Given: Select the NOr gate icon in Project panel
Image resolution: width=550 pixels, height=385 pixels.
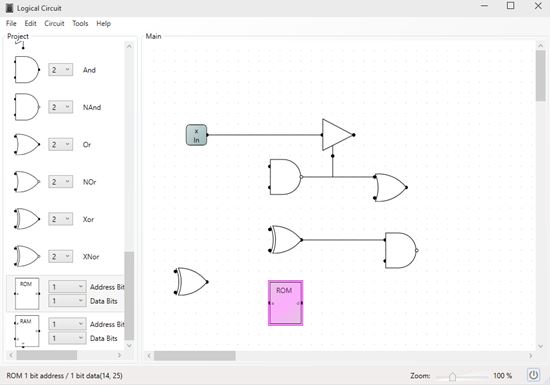Looking at the screenshot, I should click(27, 182).
